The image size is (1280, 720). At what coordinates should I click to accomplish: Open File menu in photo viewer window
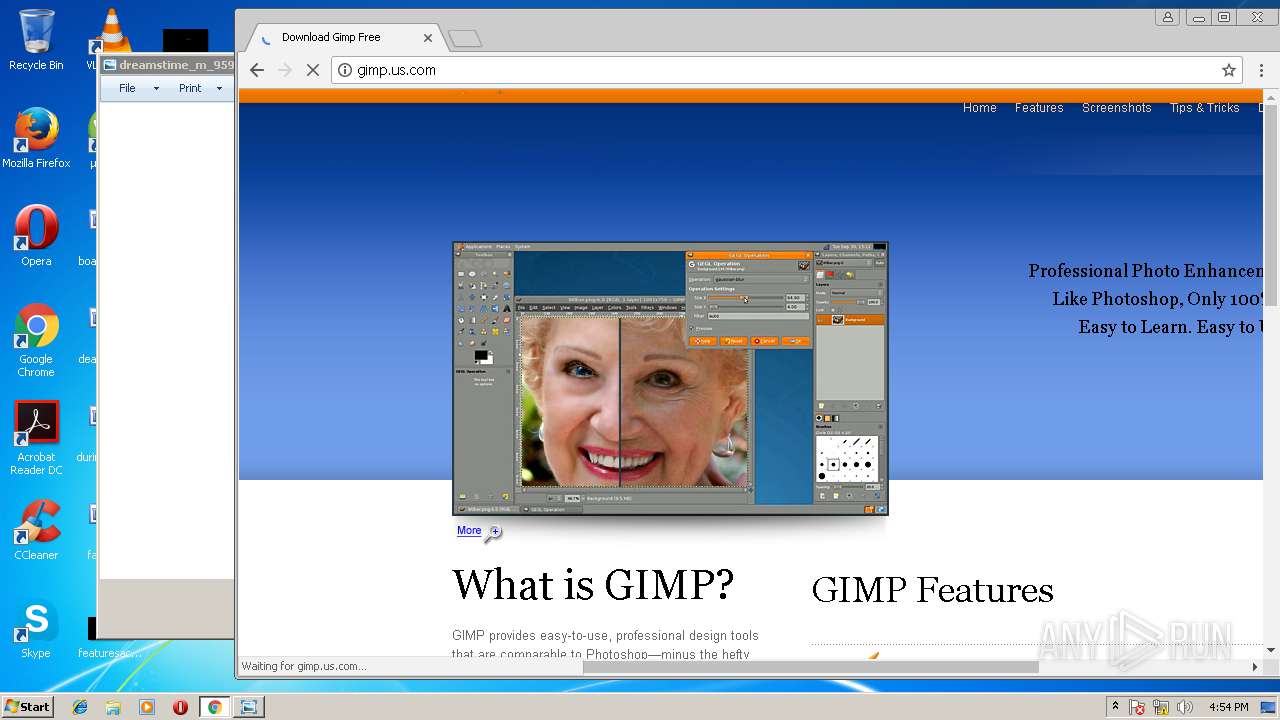(x=127, y=88)
